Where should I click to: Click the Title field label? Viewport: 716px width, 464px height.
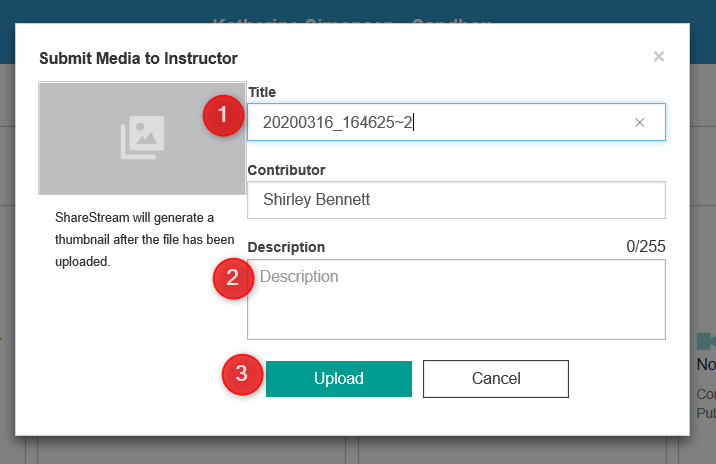click(262, 92)
